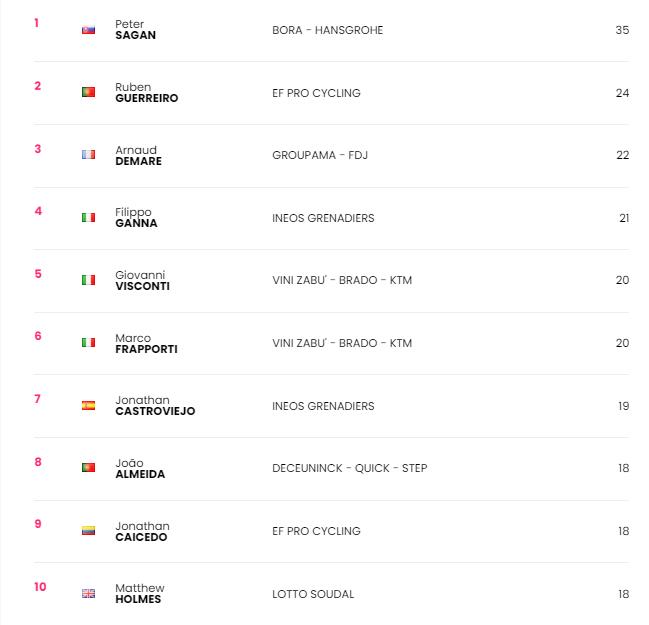Open Giovanni Visconti rider name
The width and height of the screenshot is (649, 625).
click(x=142, y=280)
